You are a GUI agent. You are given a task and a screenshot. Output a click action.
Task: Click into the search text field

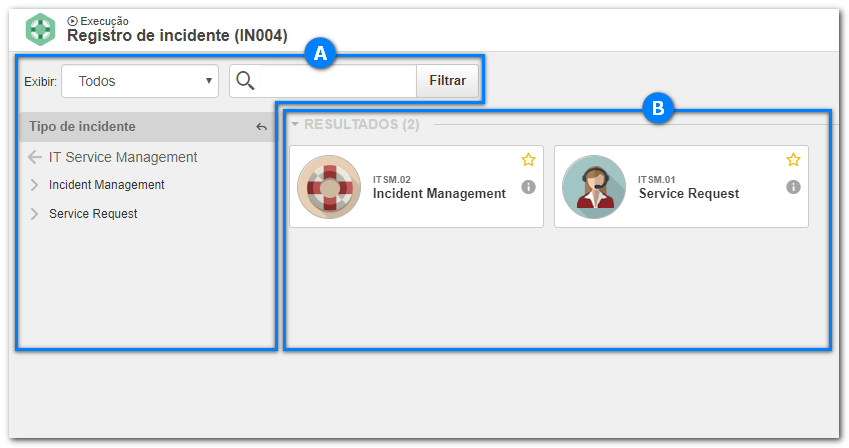coord(338,81)
